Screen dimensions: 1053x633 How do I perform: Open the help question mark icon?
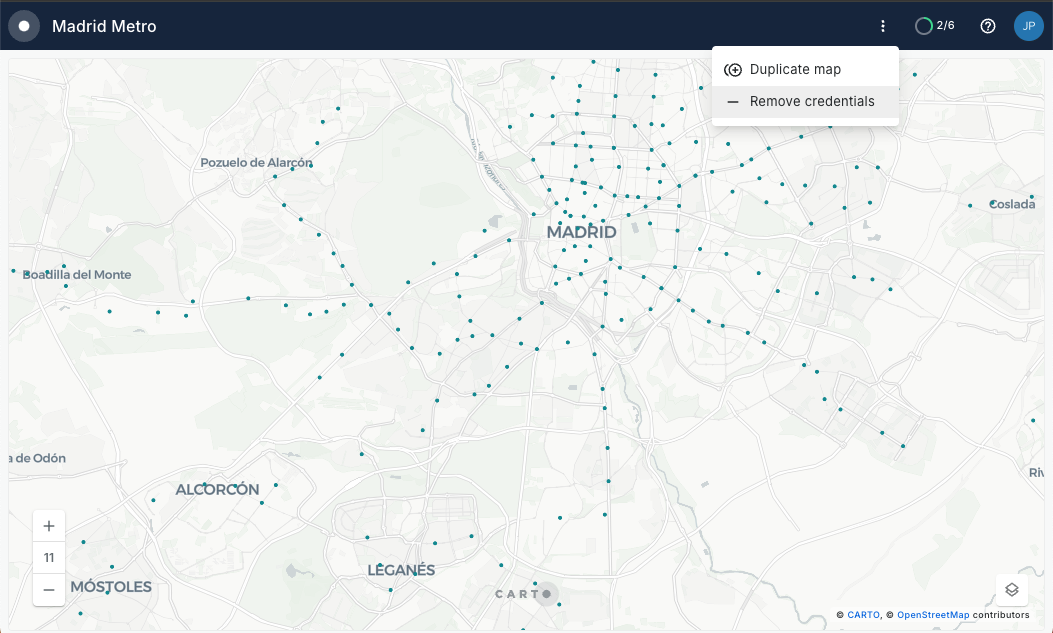pyautogui.click(x=988, y=26)
